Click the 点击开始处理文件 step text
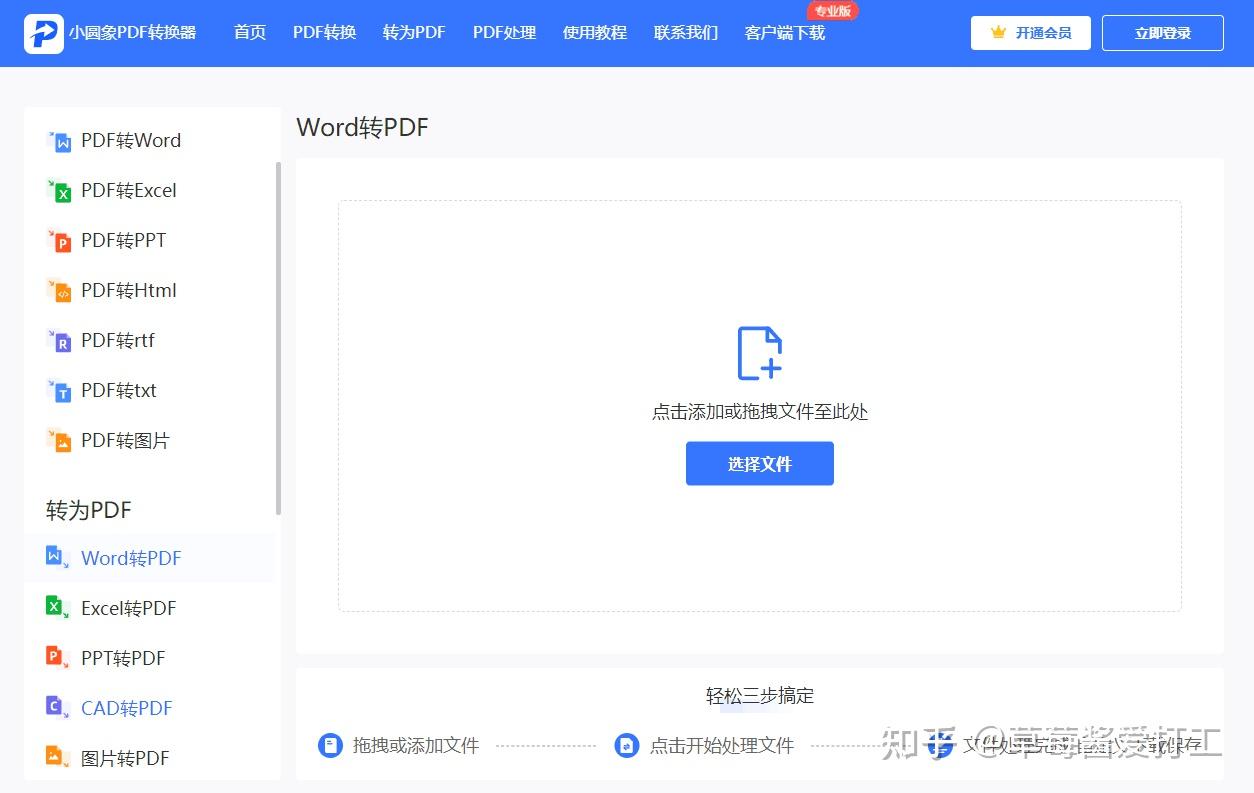 pyautogui.click(x=722, y=746)
